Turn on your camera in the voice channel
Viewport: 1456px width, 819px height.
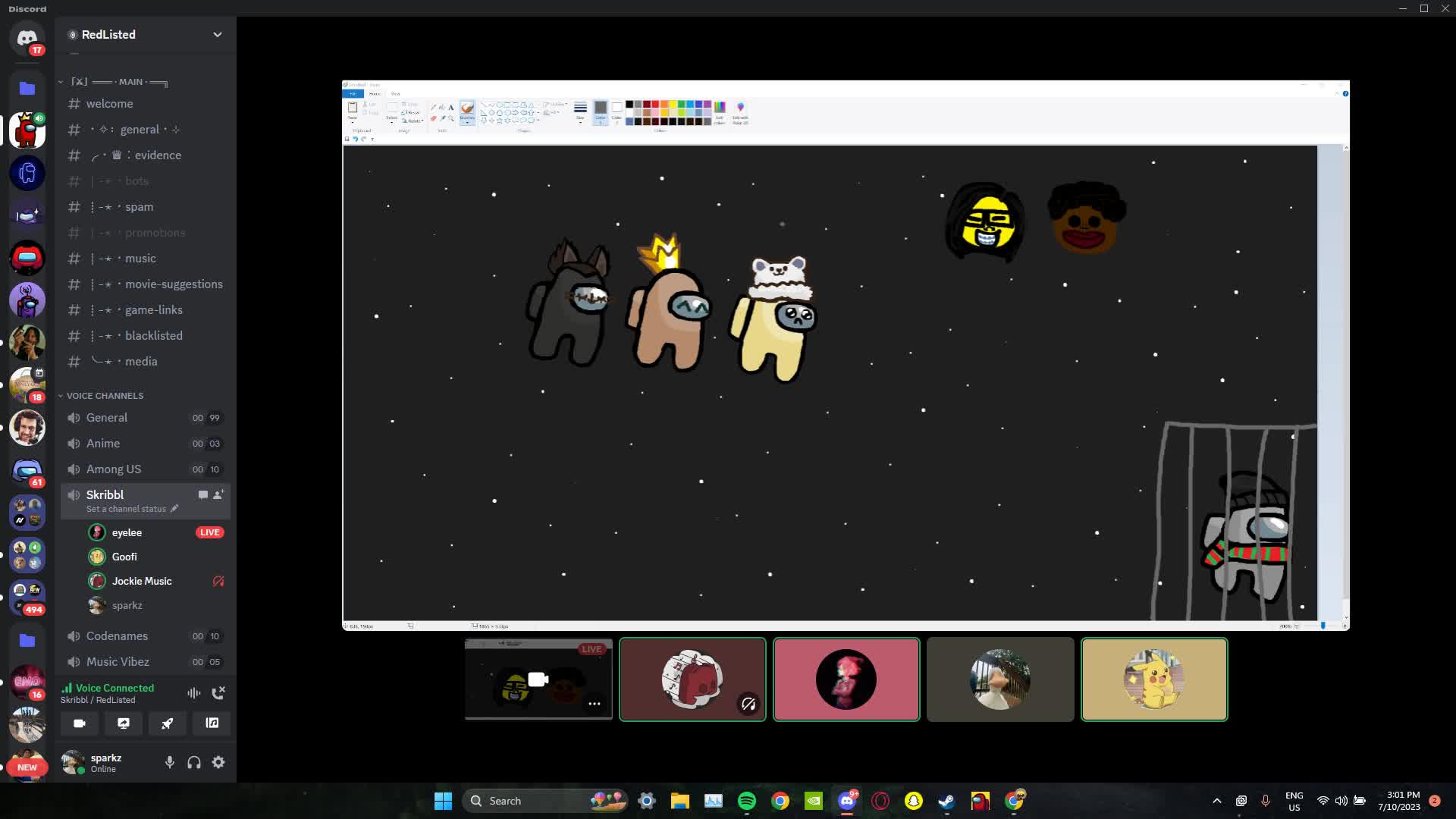(79, 723)
